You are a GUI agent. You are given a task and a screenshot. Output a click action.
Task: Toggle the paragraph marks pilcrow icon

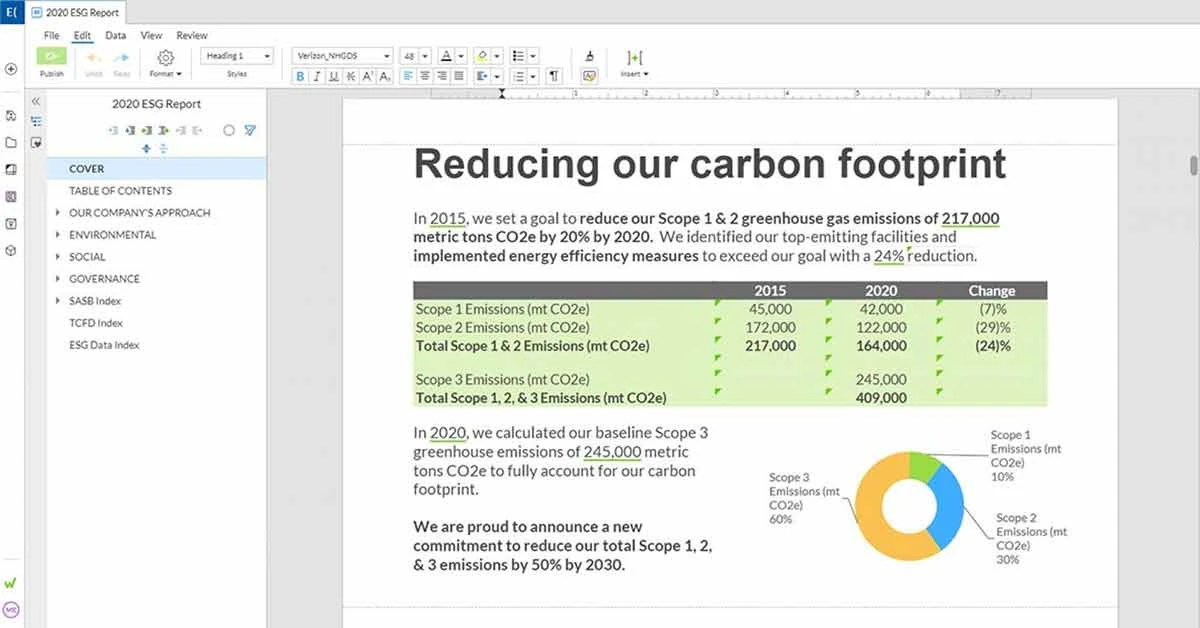[553, 76]
